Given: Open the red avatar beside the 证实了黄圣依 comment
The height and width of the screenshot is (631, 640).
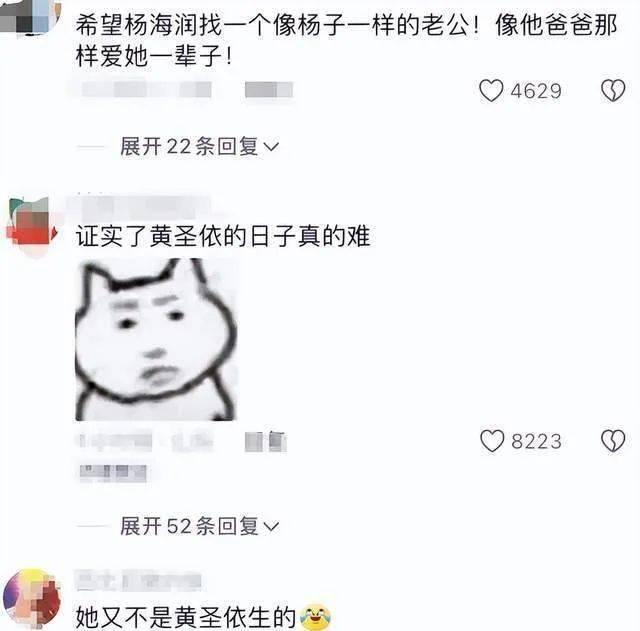Looking at the screenshot, I should [x=32, y=227].
